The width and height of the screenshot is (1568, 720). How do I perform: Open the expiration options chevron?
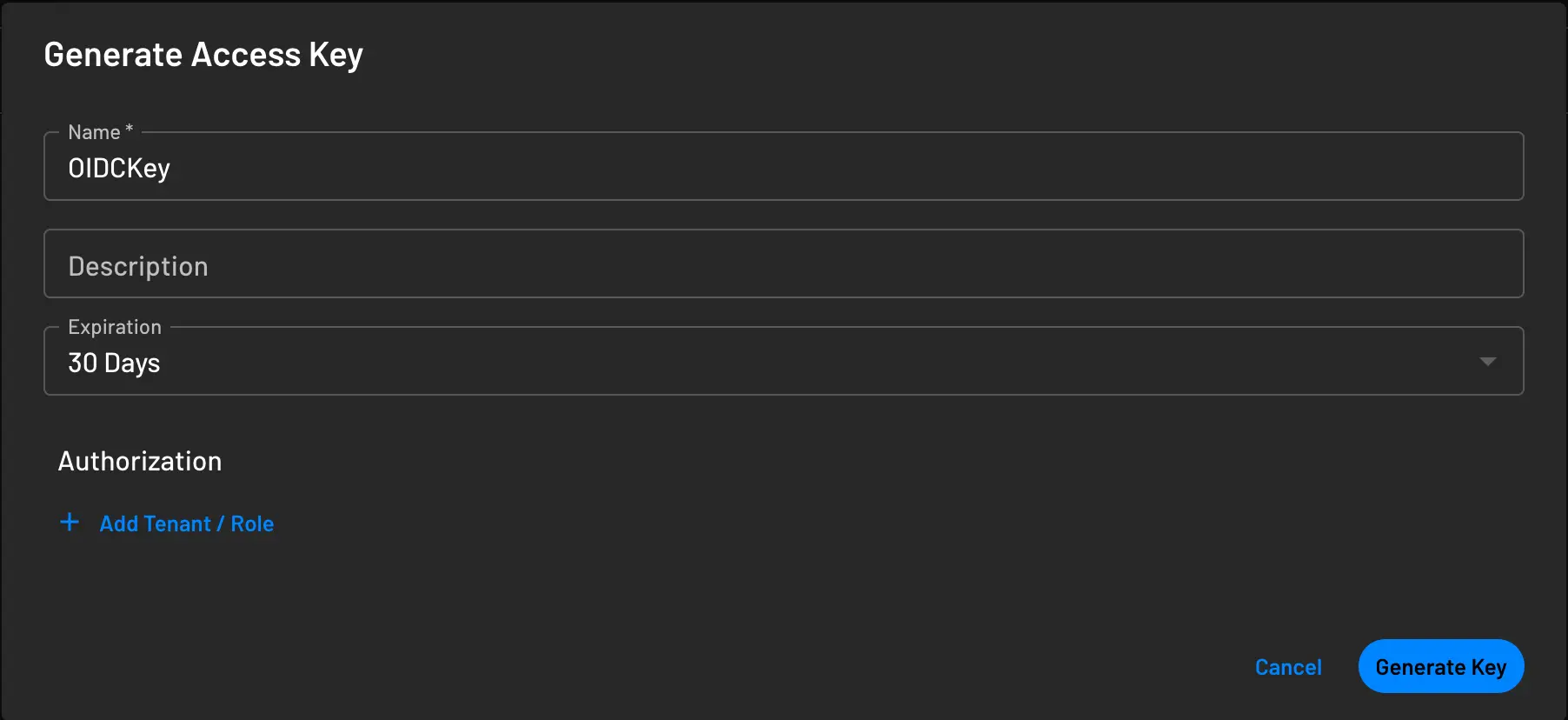tap(1488, 360)
